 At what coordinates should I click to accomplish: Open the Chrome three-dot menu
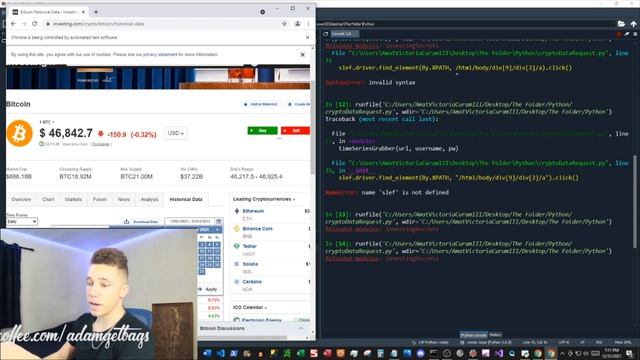click(308, 24)
